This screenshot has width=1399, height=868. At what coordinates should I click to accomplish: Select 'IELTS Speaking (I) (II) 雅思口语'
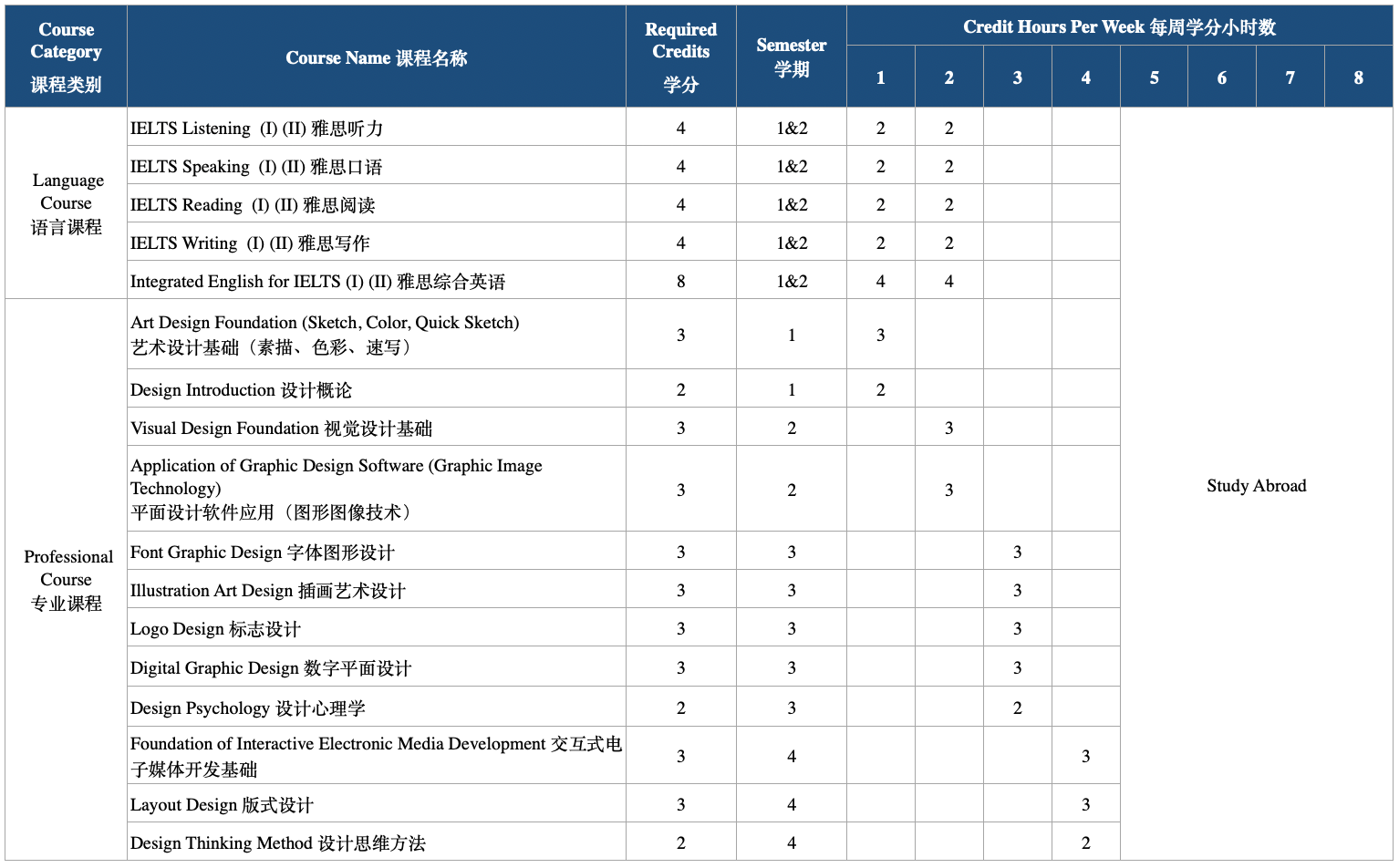377,166
